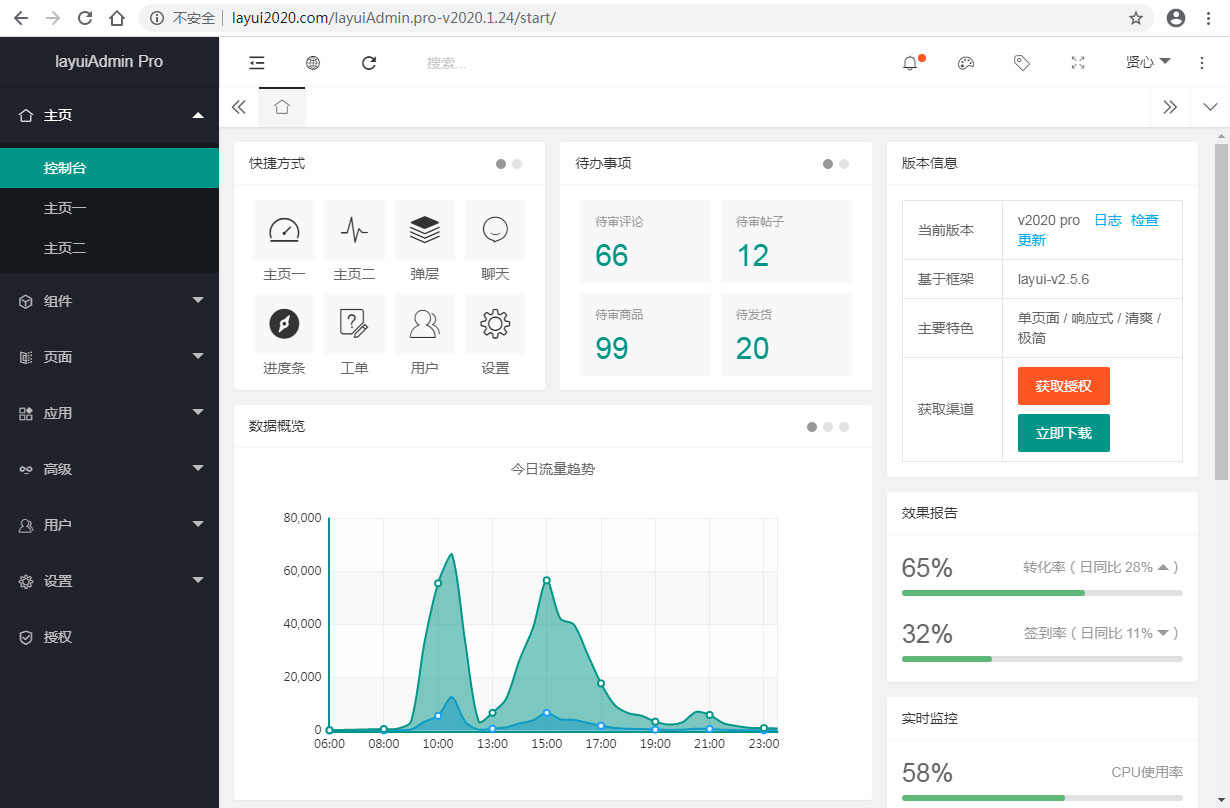Open the 聊天 chat shortcut icon
Viewport: 1230px width, 808px height.
tap(495, 230)
